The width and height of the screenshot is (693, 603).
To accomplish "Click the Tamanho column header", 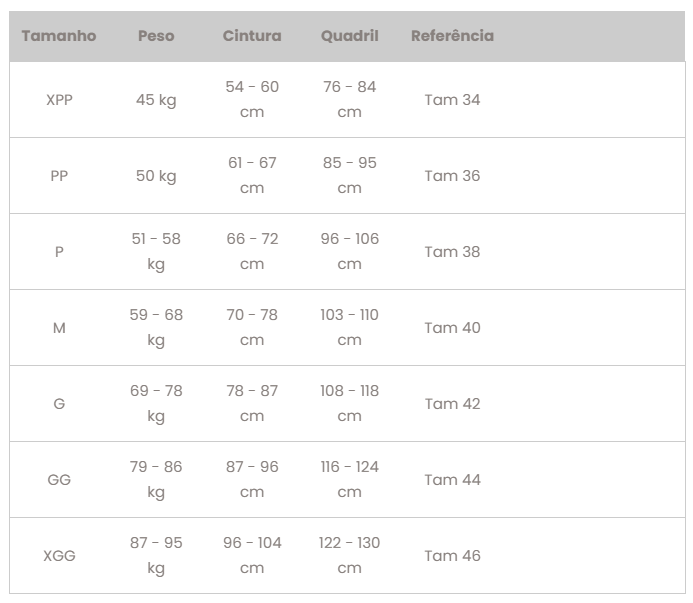I will coord(59,36).
